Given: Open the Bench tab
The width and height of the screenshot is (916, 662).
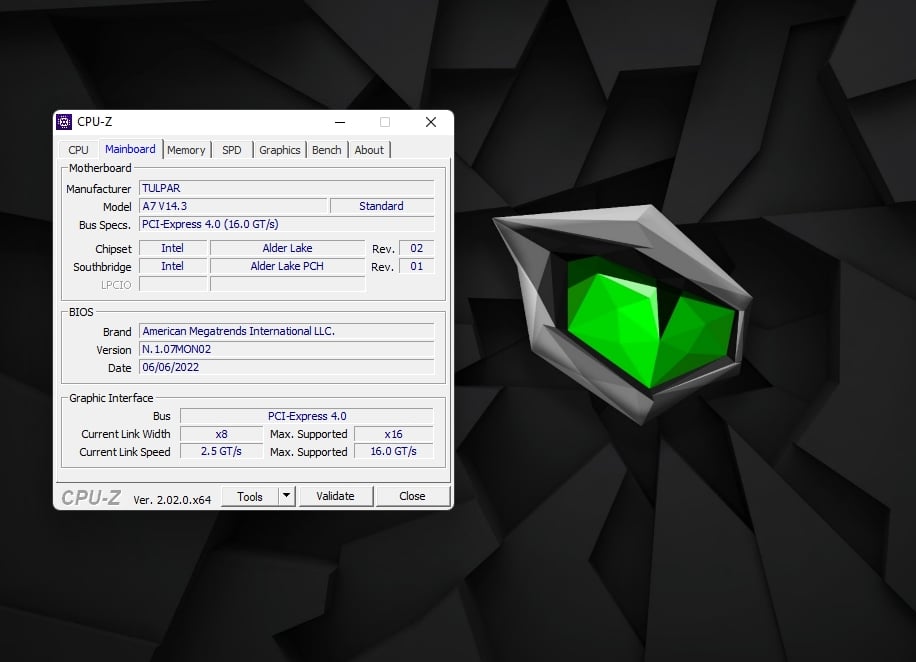Looking at the screenshot, I should (326, 150).
